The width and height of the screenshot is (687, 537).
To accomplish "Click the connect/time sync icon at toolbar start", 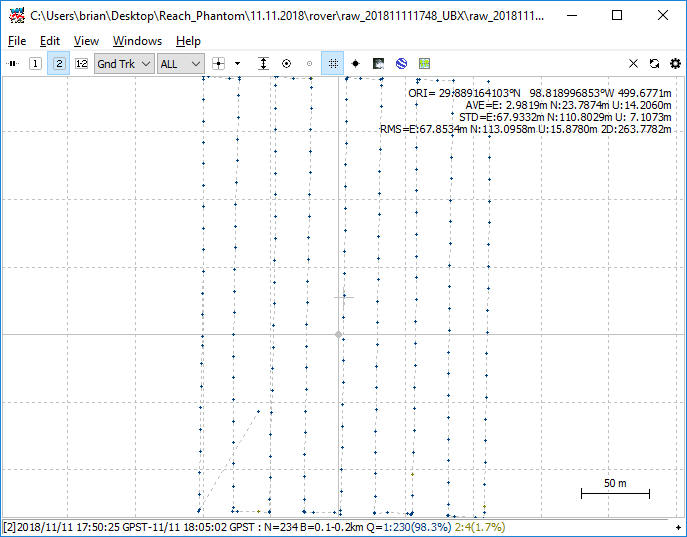I will point(13,63).
